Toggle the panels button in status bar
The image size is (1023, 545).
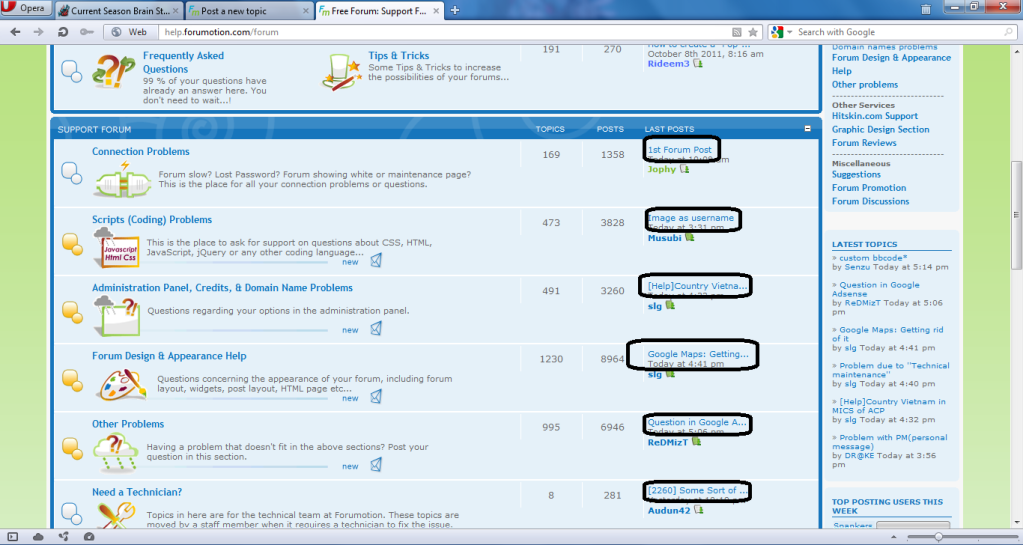13,537
